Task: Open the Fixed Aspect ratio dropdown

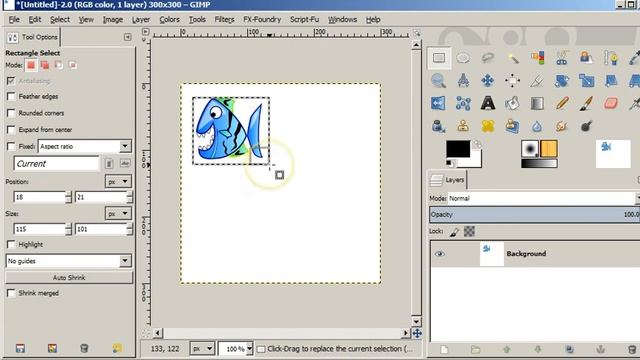Action: [84, 146]
